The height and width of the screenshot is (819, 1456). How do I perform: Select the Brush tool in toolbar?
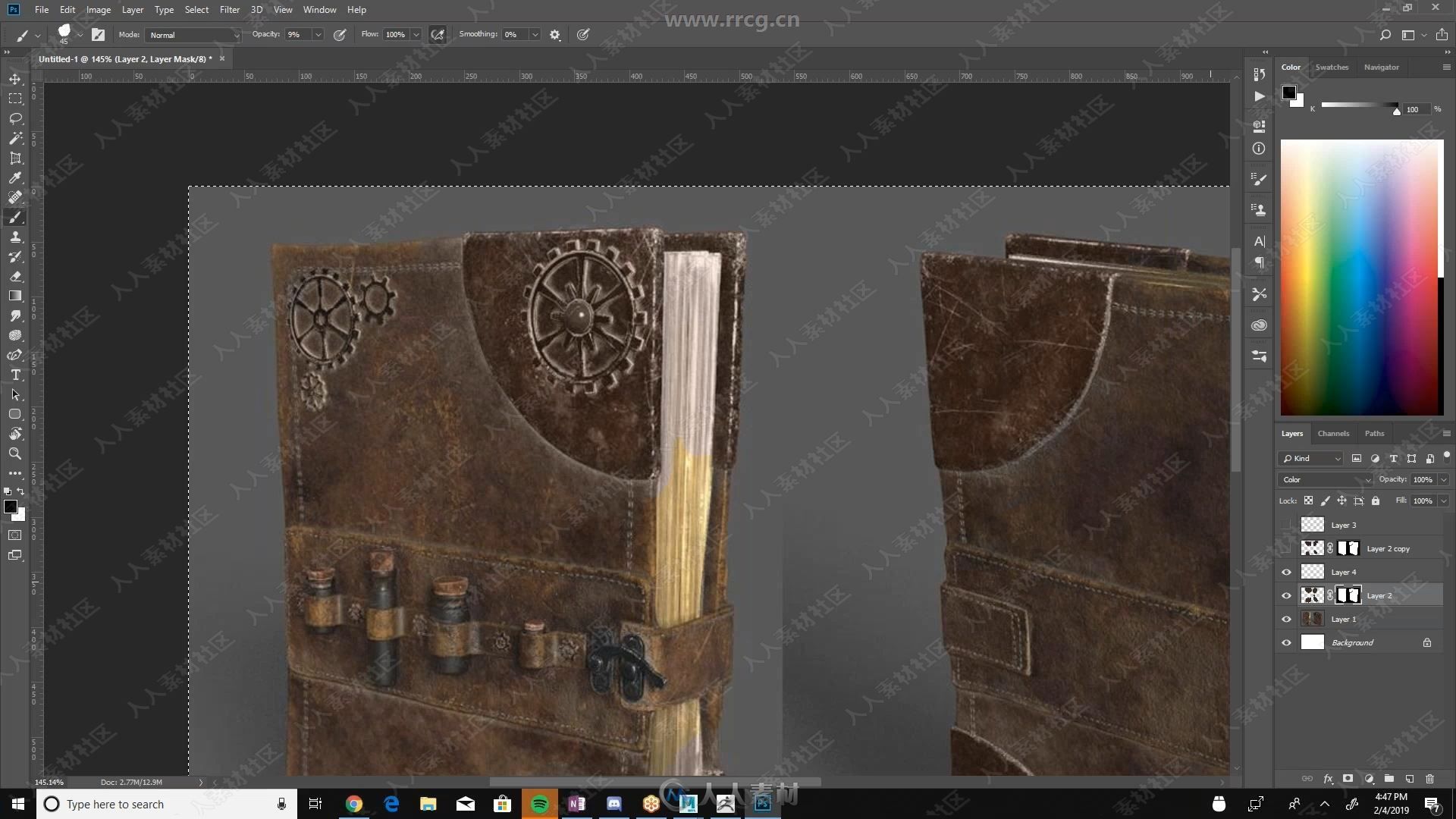(x=15, y=216)
